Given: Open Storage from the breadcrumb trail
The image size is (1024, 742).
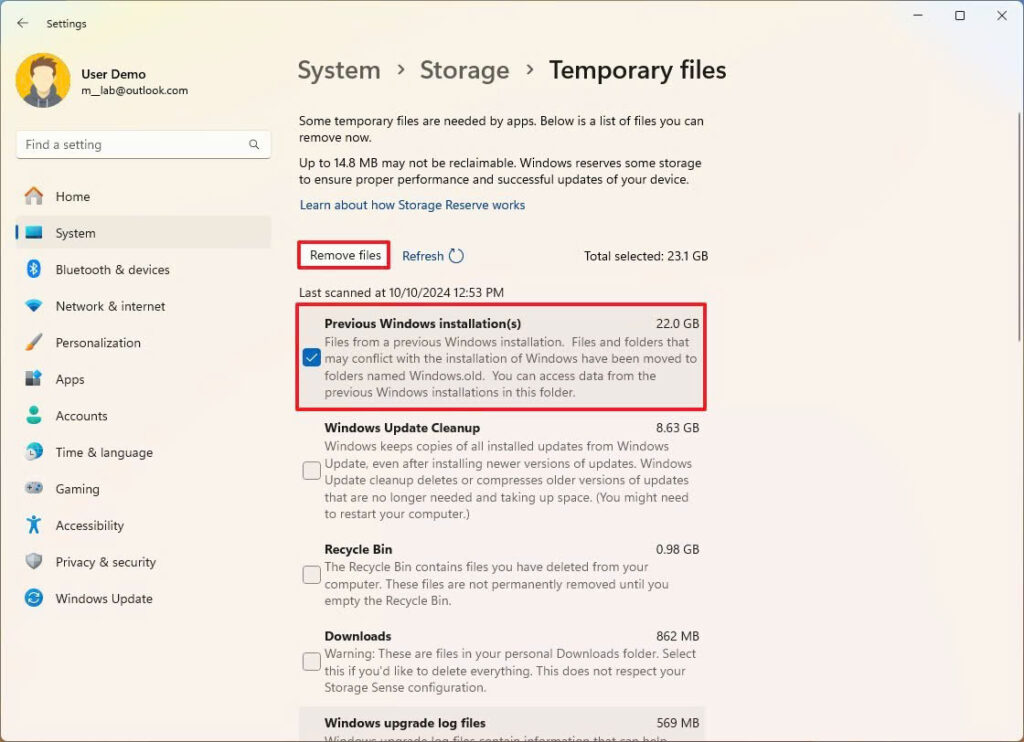Looking at the screenshot, I should point(464,70).
